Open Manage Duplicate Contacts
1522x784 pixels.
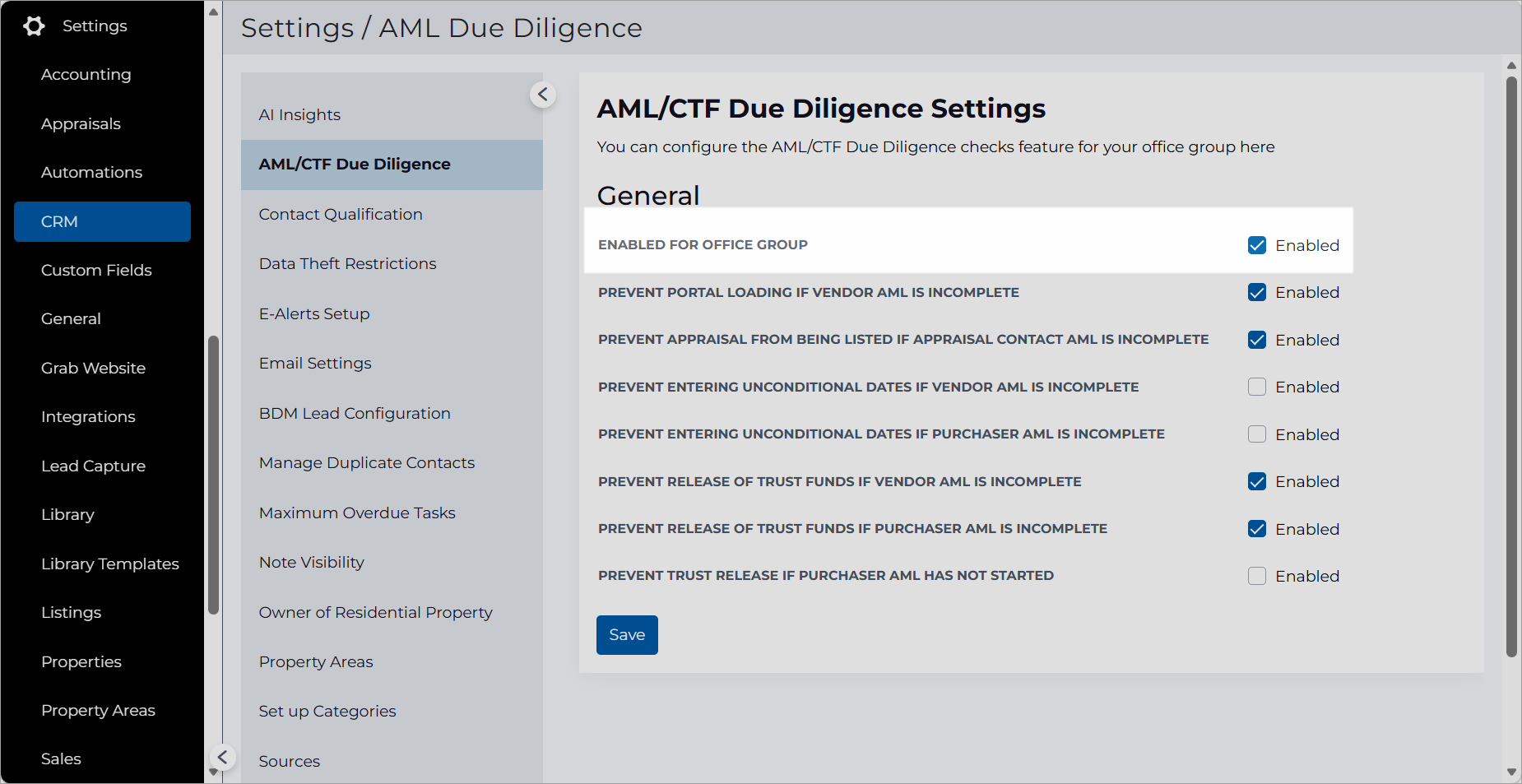(367, 462)
